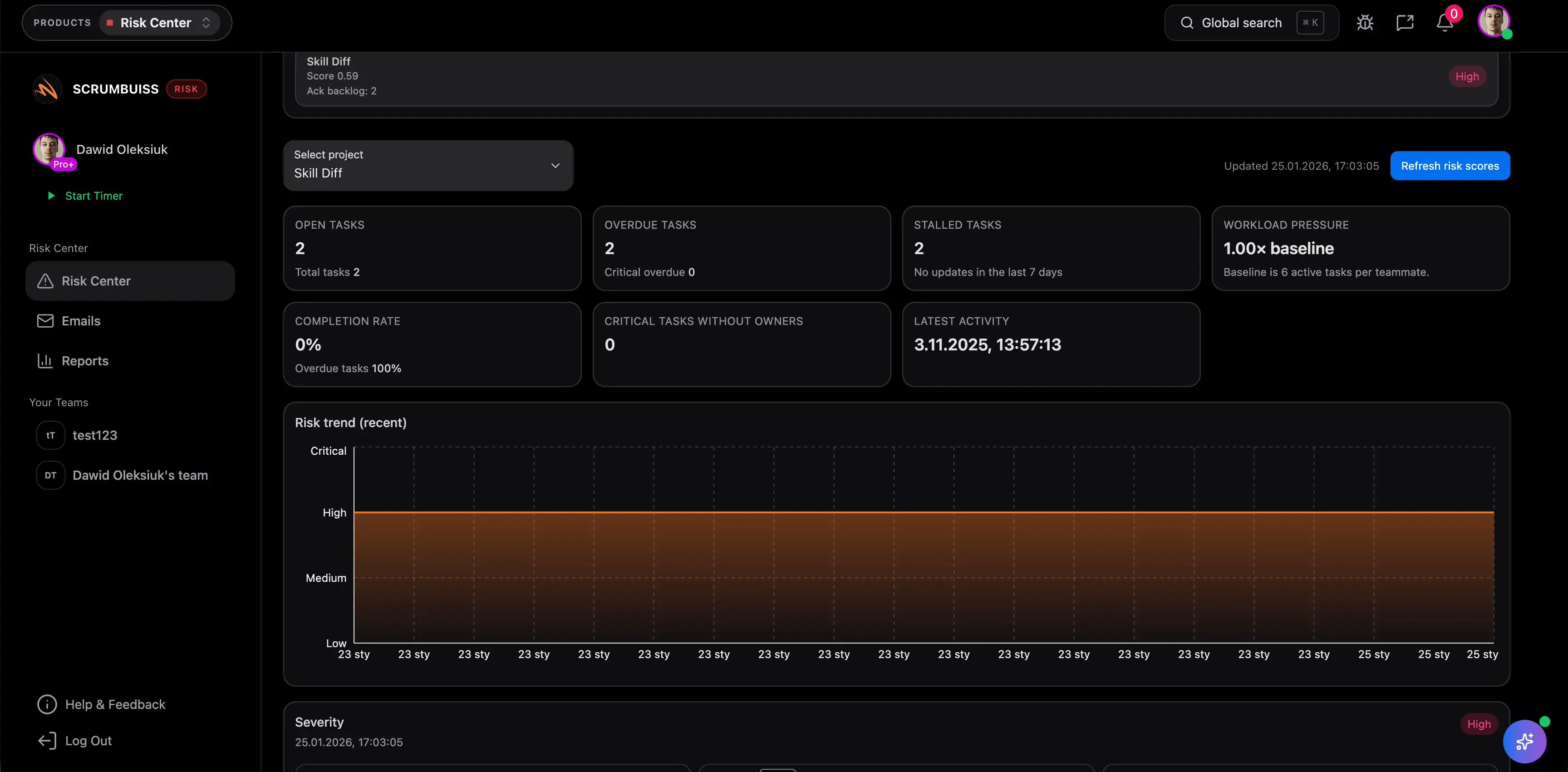Click the Scrumbuiss logo icon
This screenshot has height=772, width=1568.
tap(47, 89)
